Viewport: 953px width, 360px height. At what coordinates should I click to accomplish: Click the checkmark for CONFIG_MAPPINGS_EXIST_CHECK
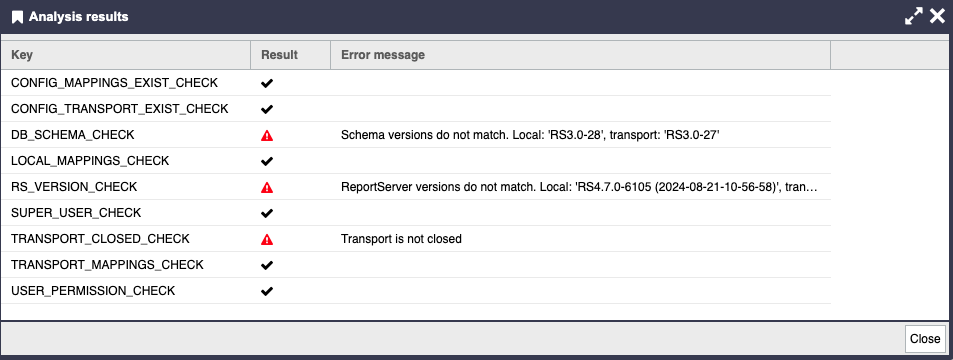[266, 83]
